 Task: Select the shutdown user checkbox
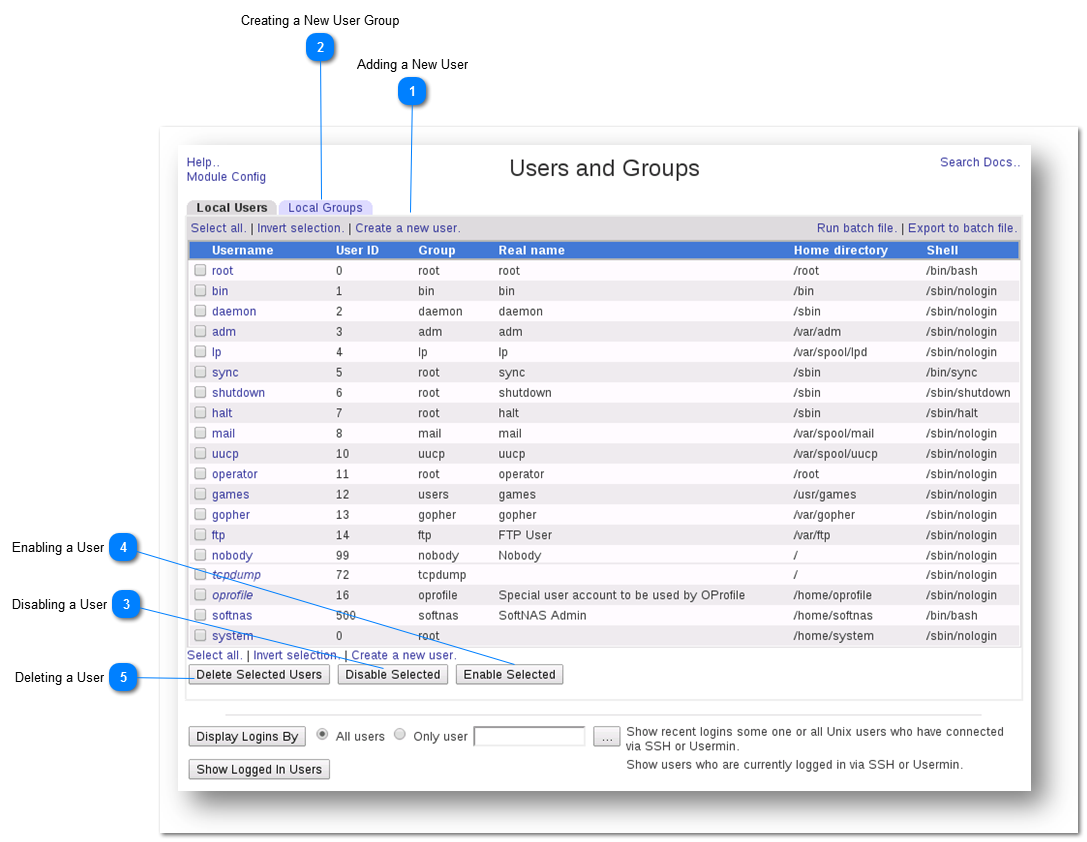[200, 392]
